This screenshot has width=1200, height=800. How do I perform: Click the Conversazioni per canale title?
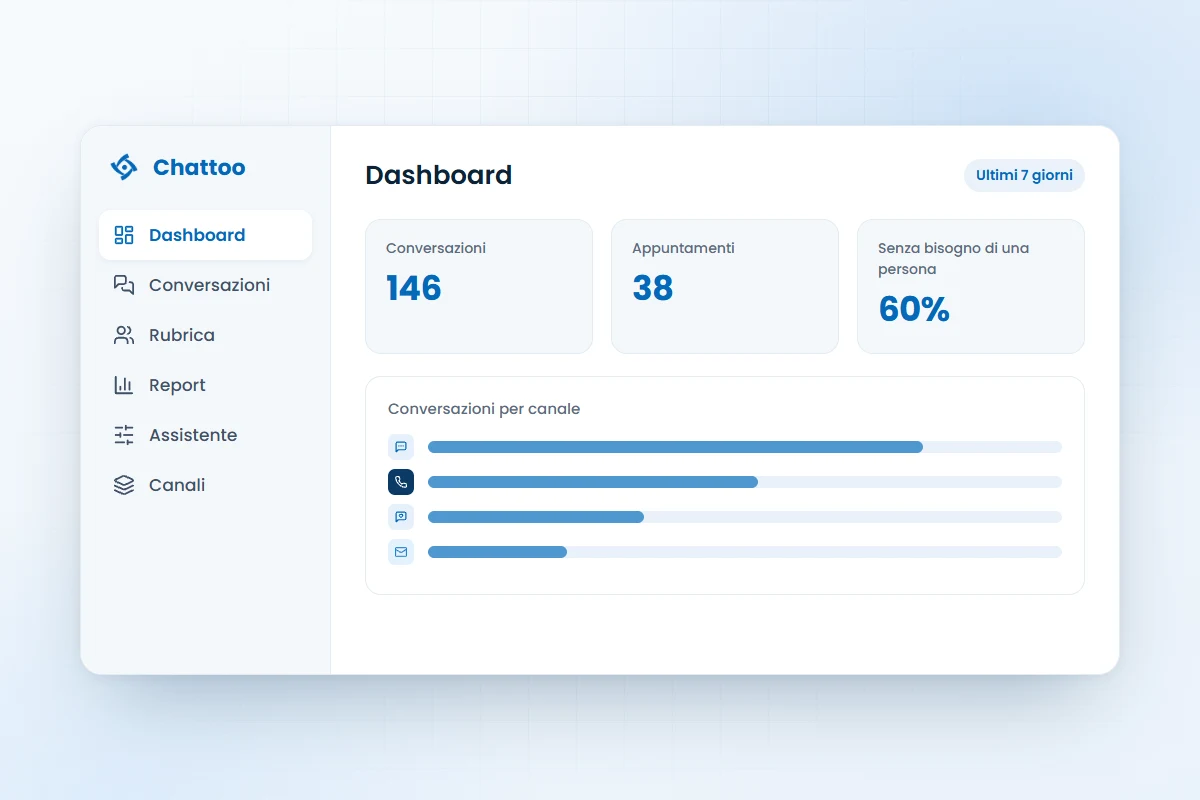click(x=484, y=409)
